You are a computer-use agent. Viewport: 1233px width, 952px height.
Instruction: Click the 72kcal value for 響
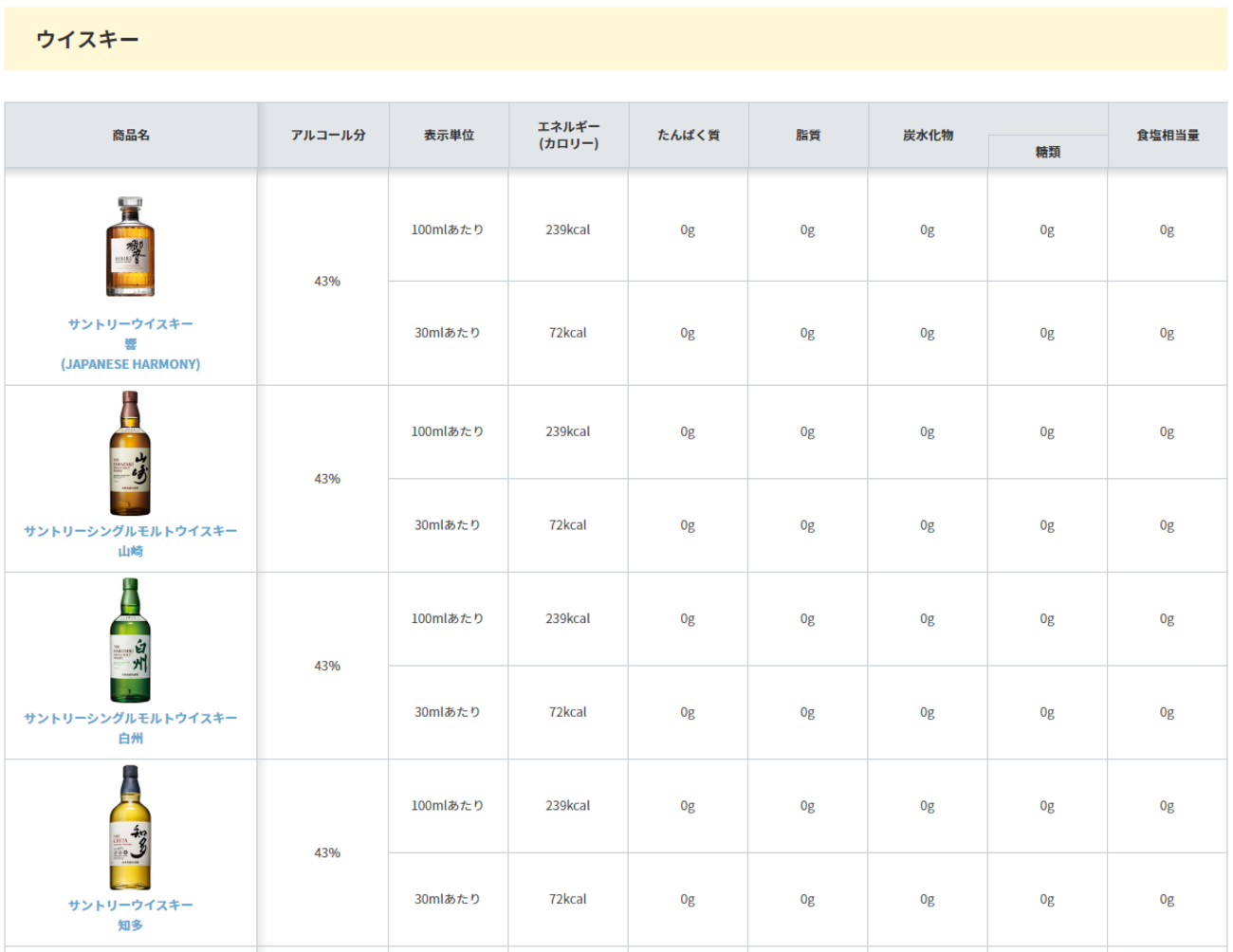(x=567, y=333)
